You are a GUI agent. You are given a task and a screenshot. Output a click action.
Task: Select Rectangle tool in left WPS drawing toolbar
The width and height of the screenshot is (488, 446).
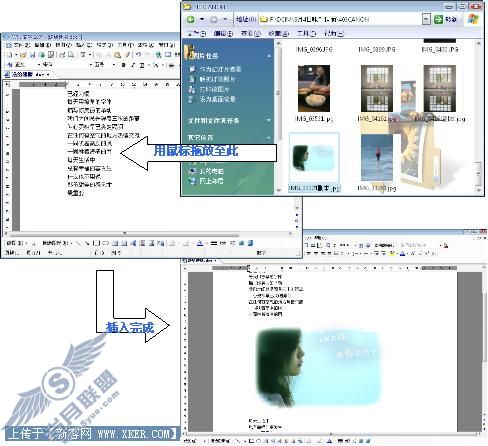(x=97, y=243)
